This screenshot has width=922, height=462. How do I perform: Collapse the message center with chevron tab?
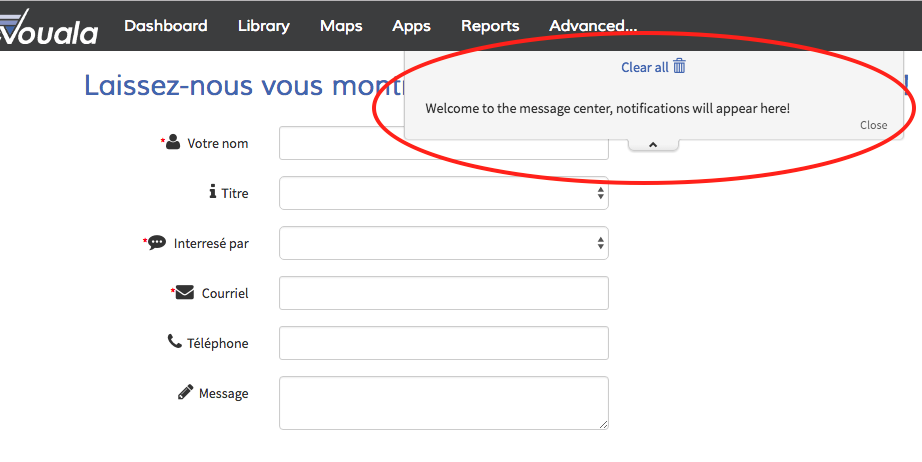pos(653,145)
